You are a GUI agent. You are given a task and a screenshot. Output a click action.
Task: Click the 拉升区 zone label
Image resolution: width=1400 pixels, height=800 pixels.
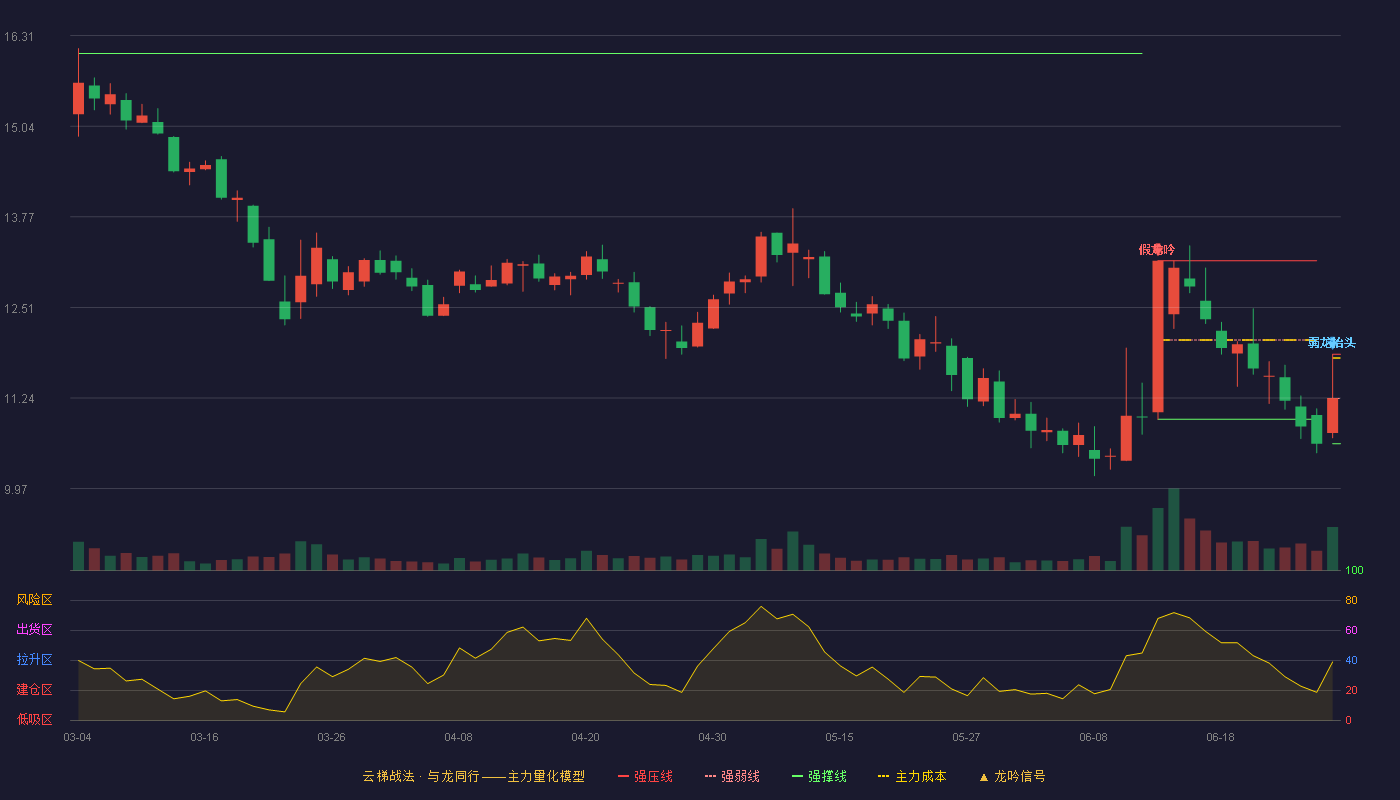click(34, 660)
